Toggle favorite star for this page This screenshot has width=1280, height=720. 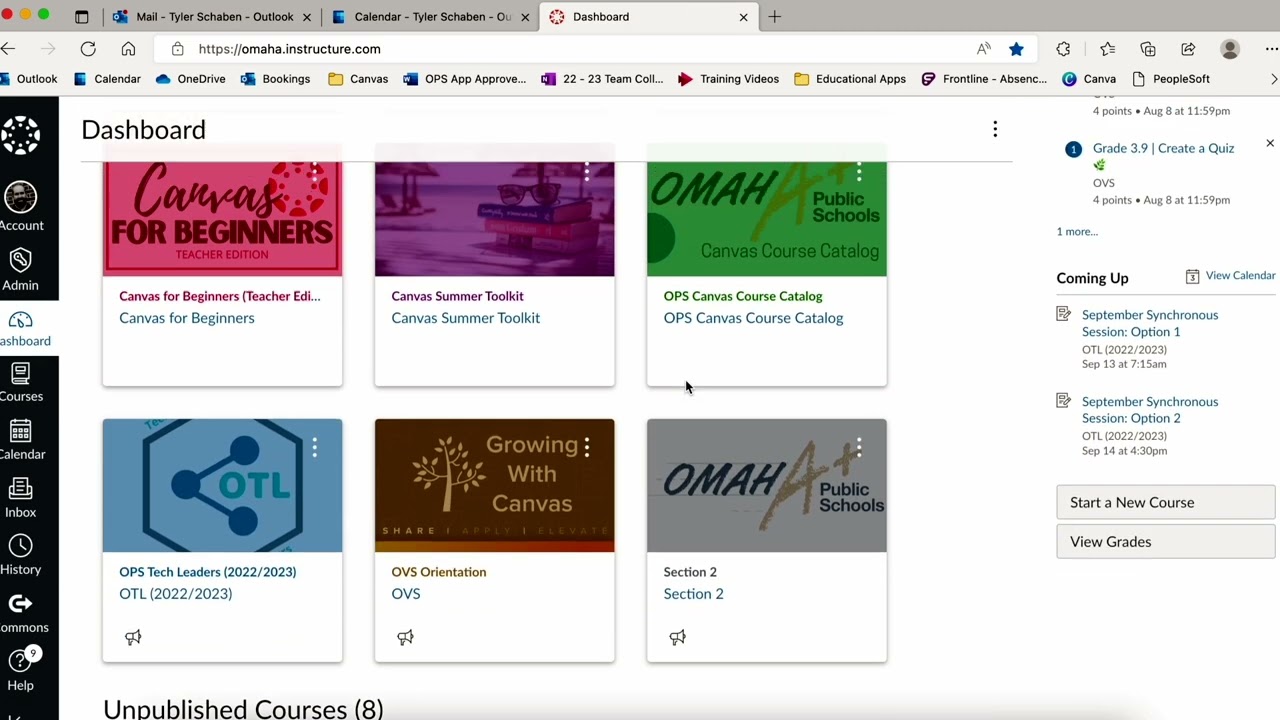coord(1016,49)
